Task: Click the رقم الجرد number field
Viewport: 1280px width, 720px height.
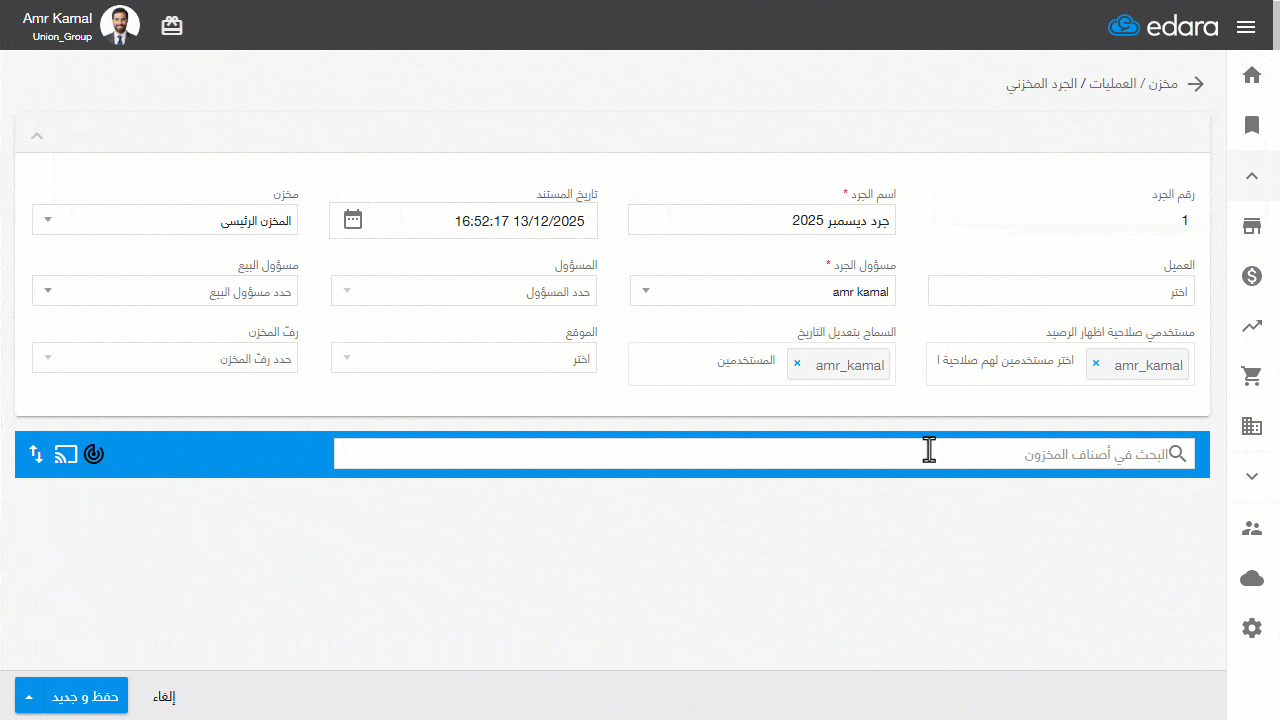Action: [x=1061, y=220]
